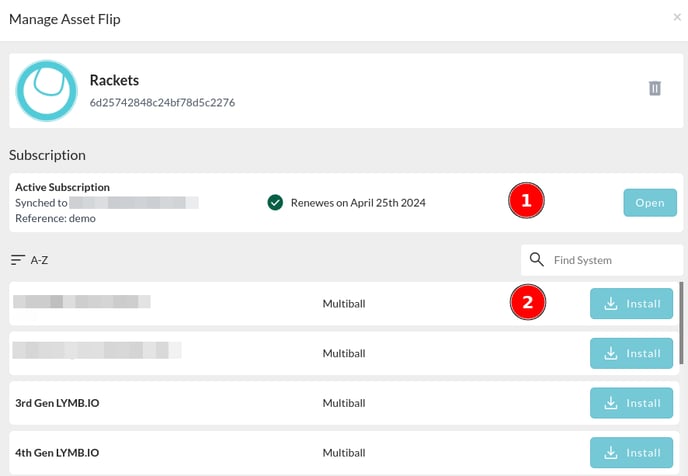Click the Active Subscription heading
The width and height of the screenshot is (688, 476).
pyautogui.click(x=63, y=187)
